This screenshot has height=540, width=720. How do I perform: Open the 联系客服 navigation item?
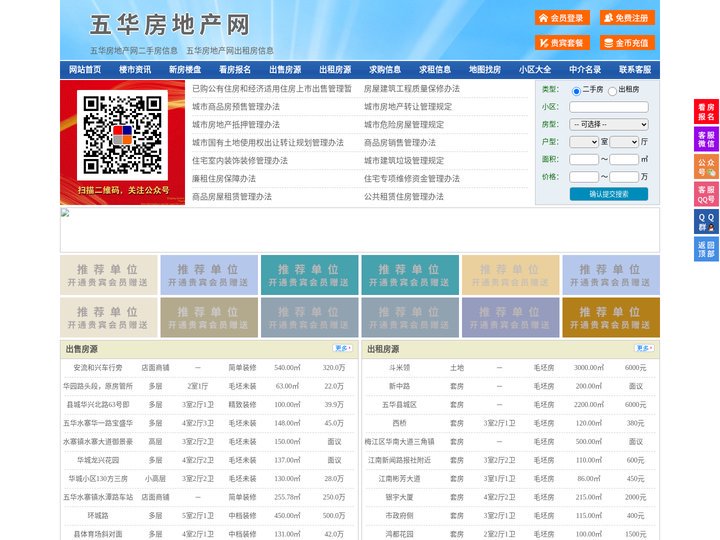click(635, 70)
